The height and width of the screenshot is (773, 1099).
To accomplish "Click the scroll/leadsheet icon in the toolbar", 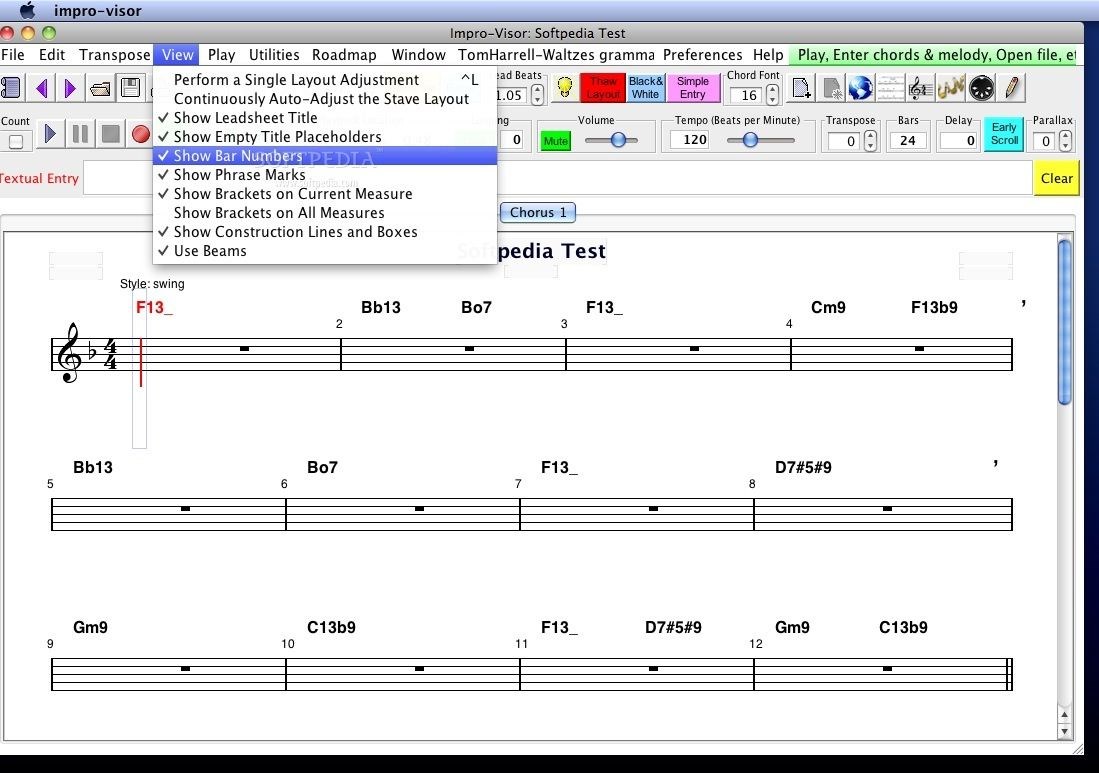I will coord(11,88).
